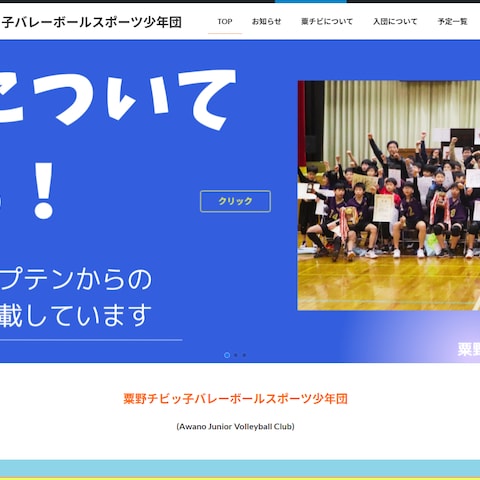Click the banner text プテンからの

[x=76, y=278]
